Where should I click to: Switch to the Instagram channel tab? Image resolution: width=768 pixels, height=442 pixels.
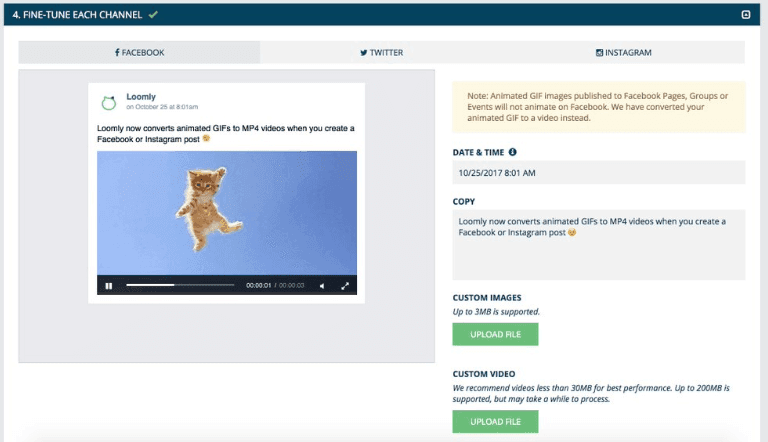pyautogui.click(x=624, y=52)
